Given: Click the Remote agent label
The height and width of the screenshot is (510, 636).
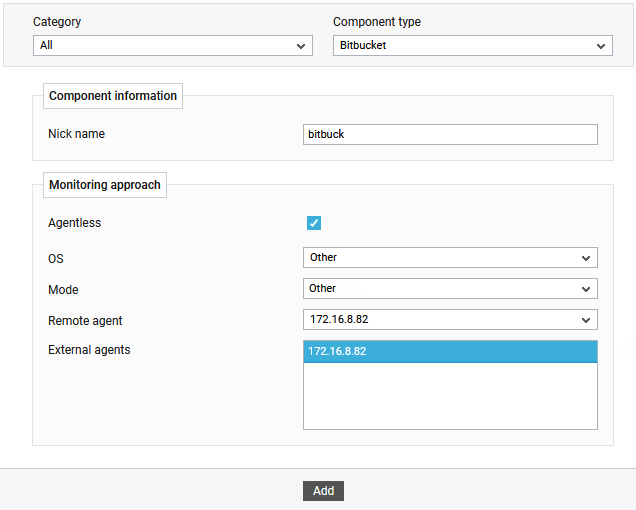Looking at the screenshot, I should (x=85, y=321).
